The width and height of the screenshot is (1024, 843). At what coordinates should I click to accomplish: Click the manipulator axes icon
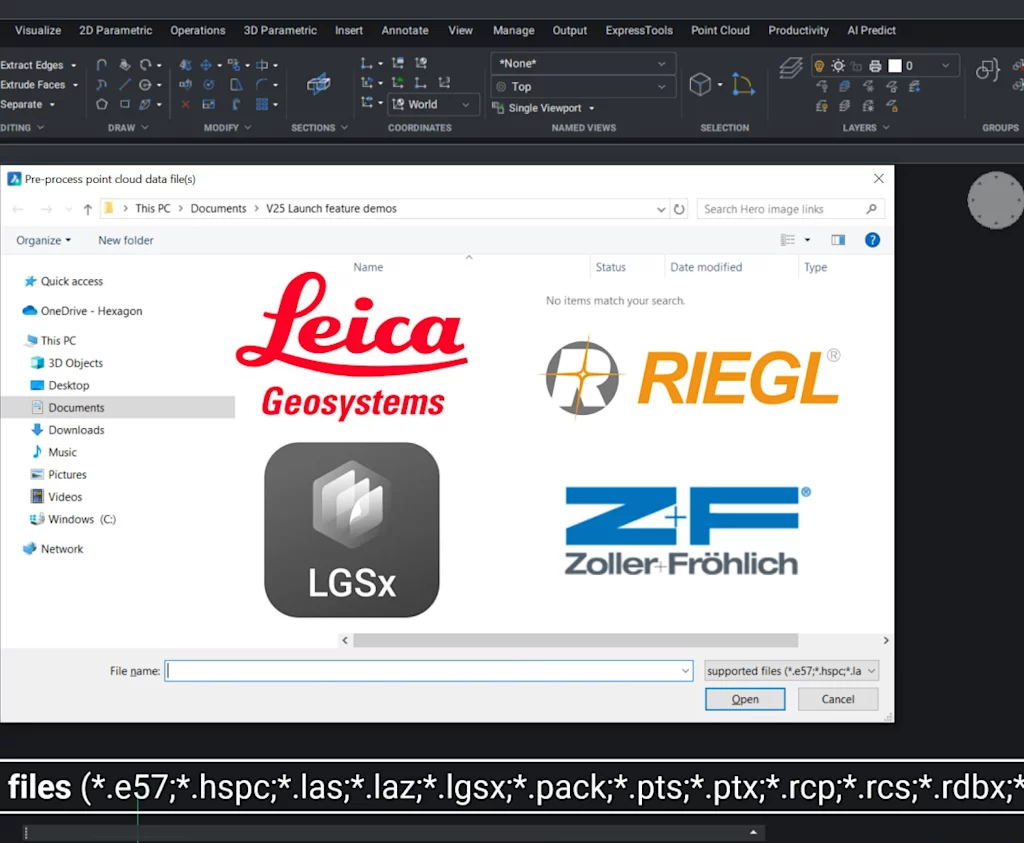pyautogui.click(x=743, y=84)
